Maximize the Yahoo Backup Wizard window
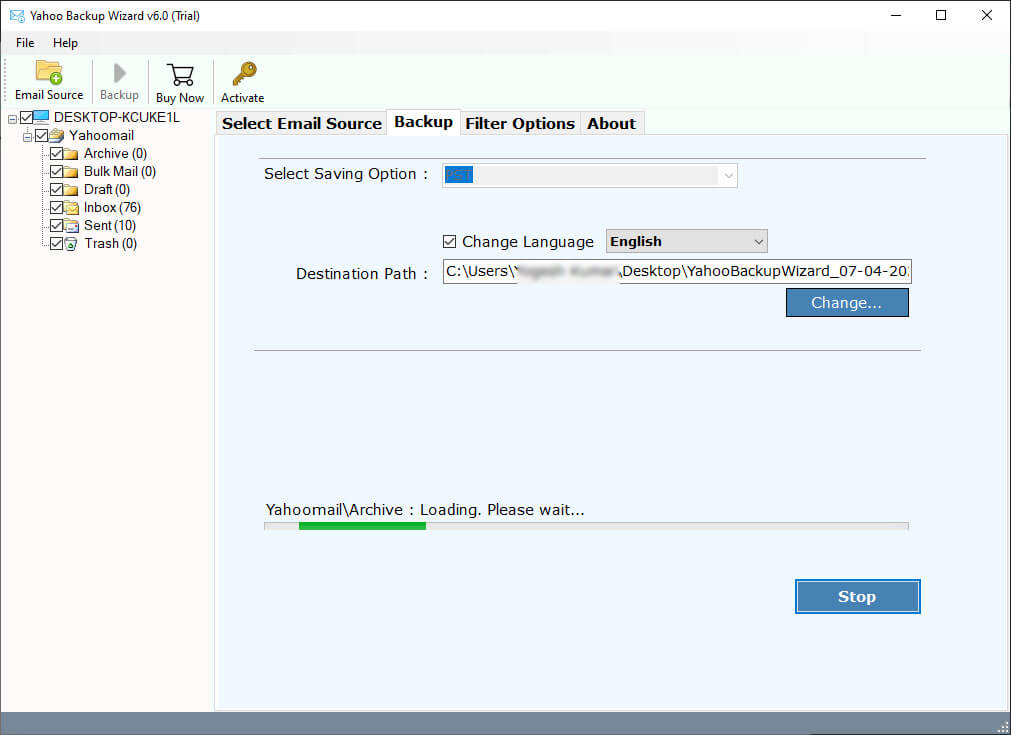The image size is (1011, 735). coord(941,15)
